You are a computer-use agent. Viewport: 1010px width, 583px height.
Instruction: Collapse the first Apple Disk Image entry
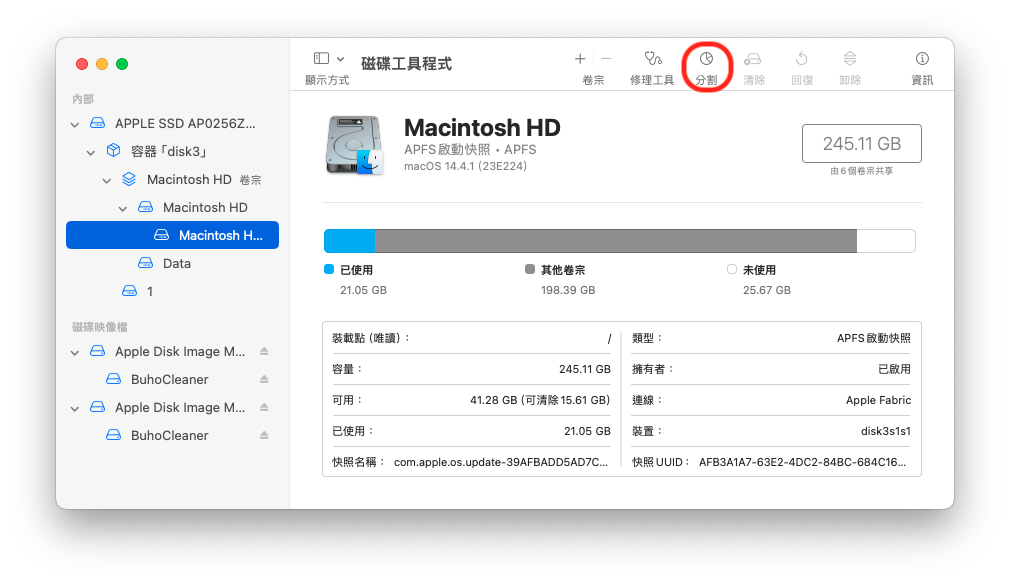coord(75,353)
